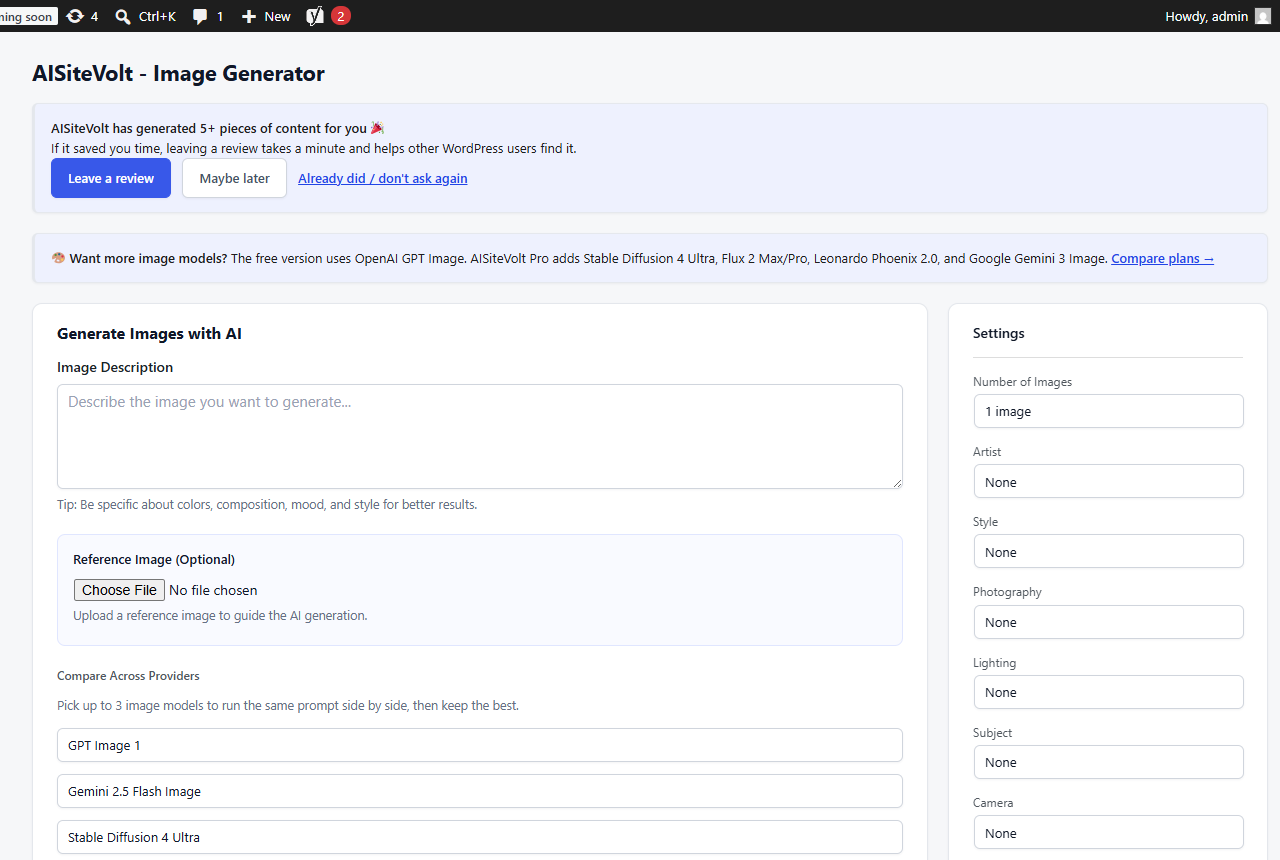Select the Stable Diffusion 4 Ultra model option
Viewport: 1280px width, 860px height.
click(x=480, y=837)
